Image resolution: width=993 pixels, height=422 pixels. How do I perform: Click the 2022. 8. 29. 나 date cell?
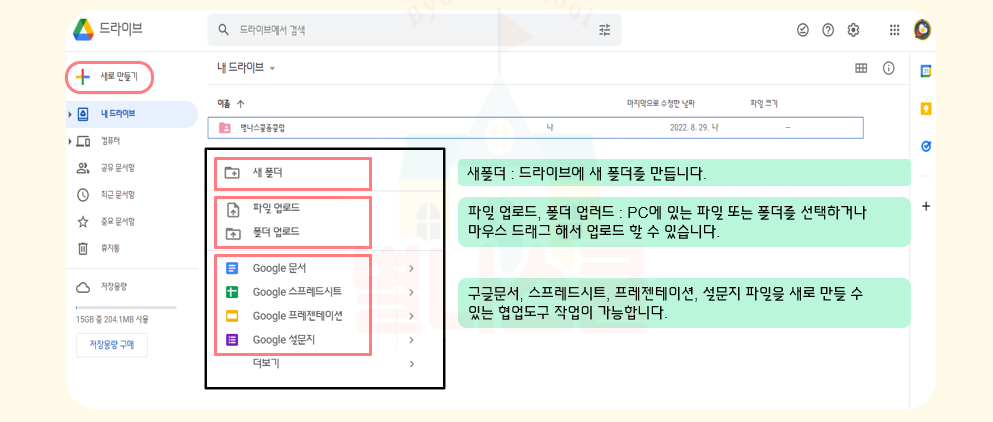click(x=693, y=127)
